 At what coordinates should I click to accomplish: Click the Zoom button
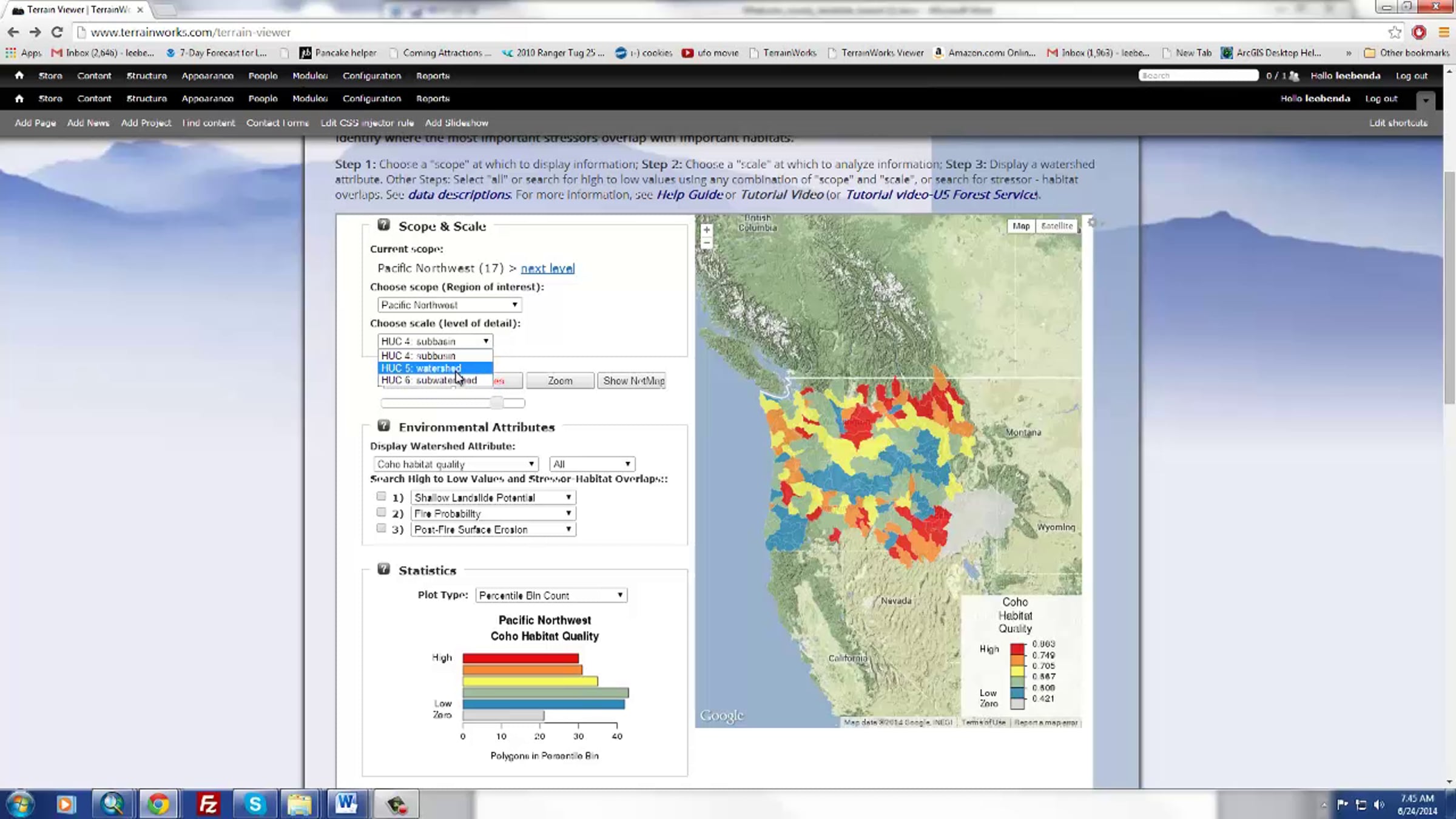coord(560,380)
